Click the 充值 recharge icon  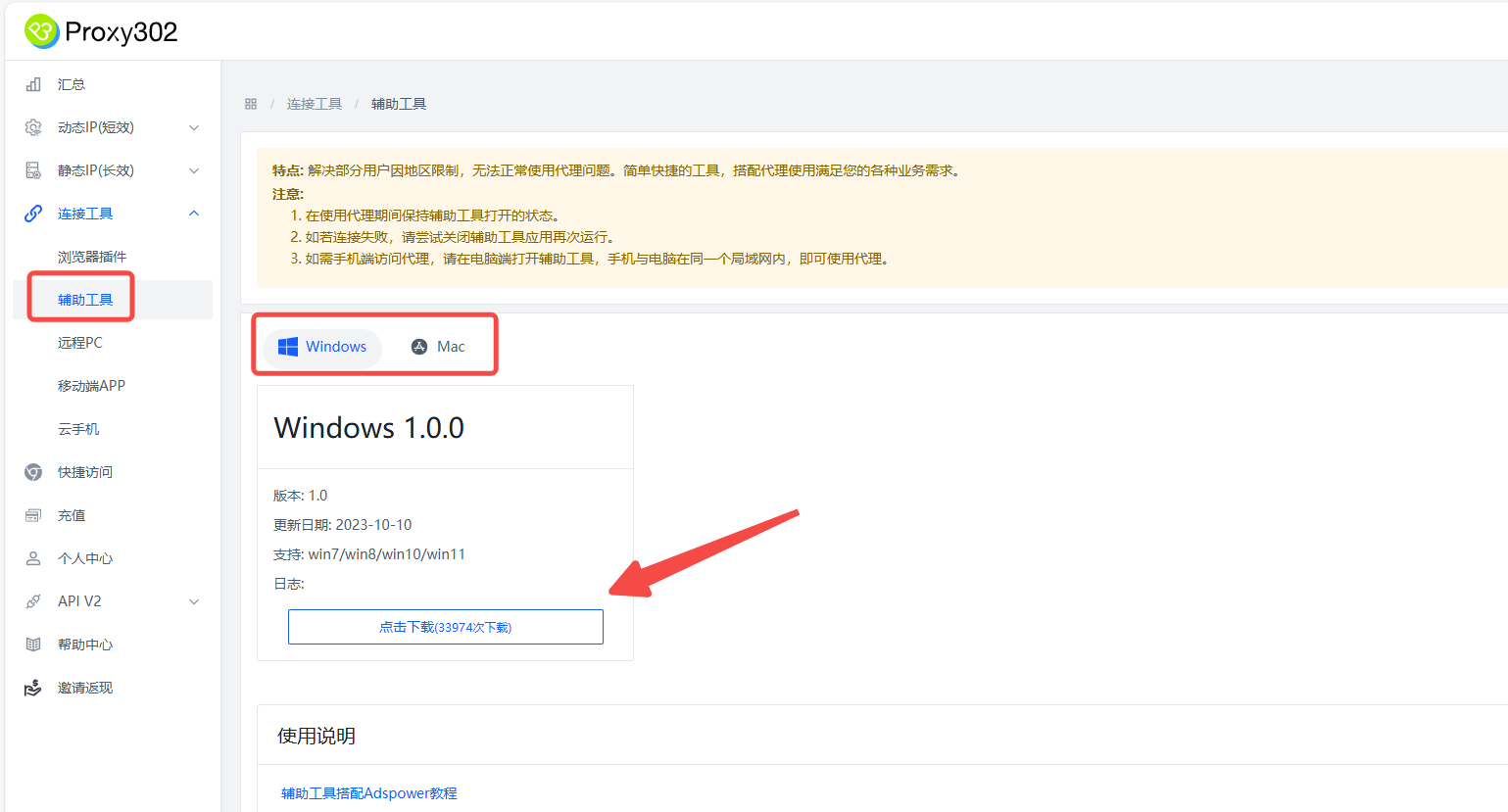[x=32, y=514]
